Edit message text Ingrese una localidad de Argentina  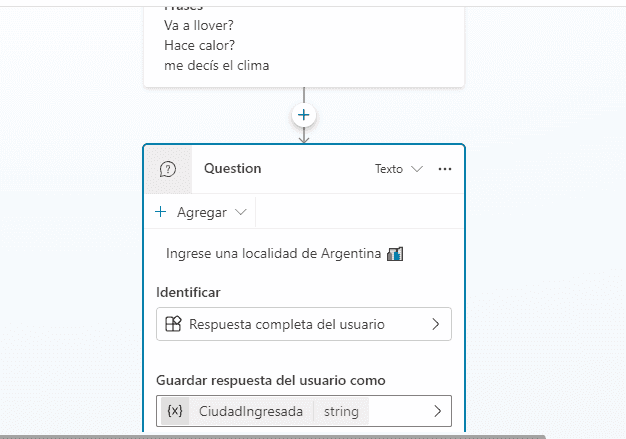tap(273, 254)
